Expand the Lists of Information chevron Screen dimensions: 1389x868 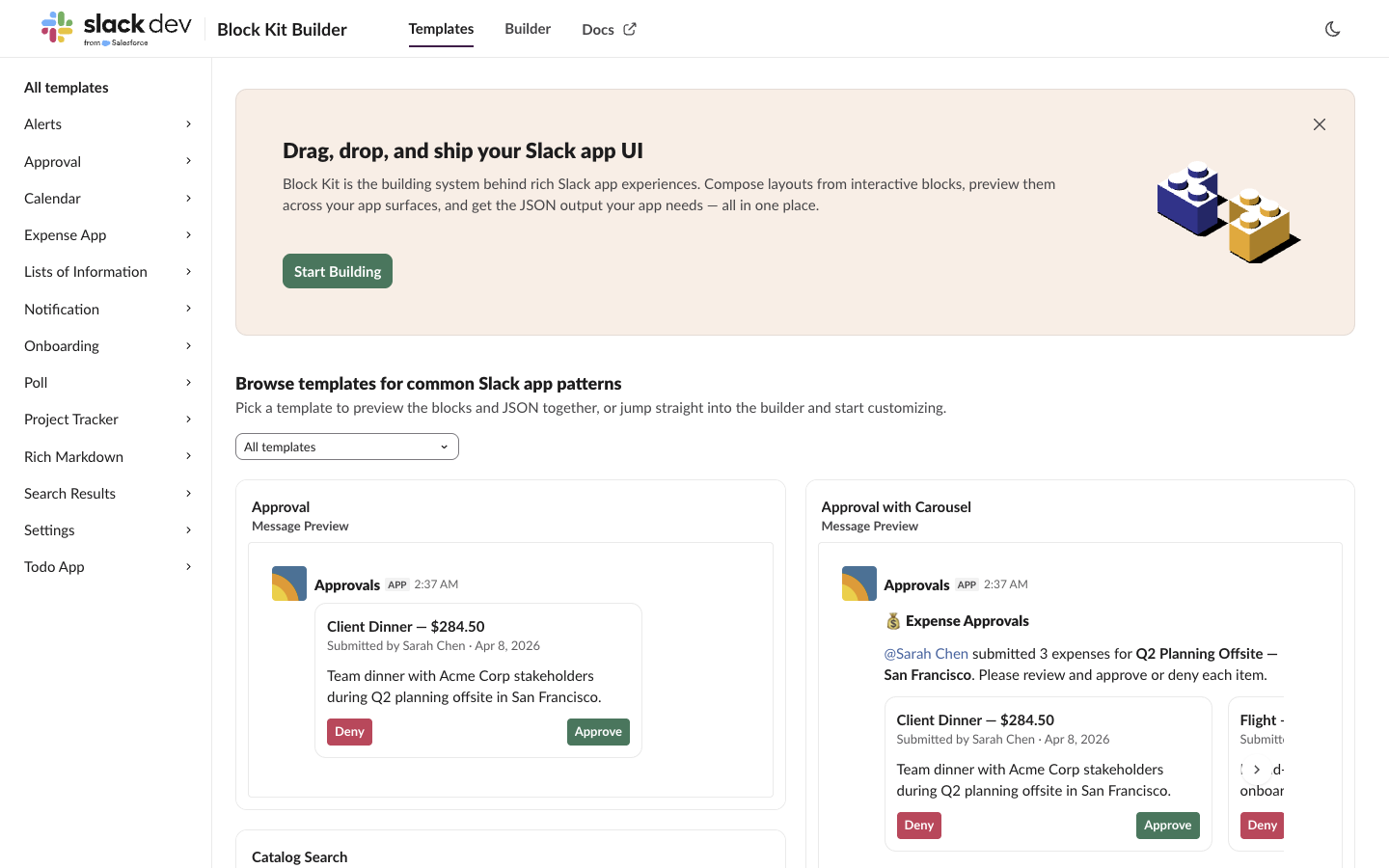[x=189, y=272]
